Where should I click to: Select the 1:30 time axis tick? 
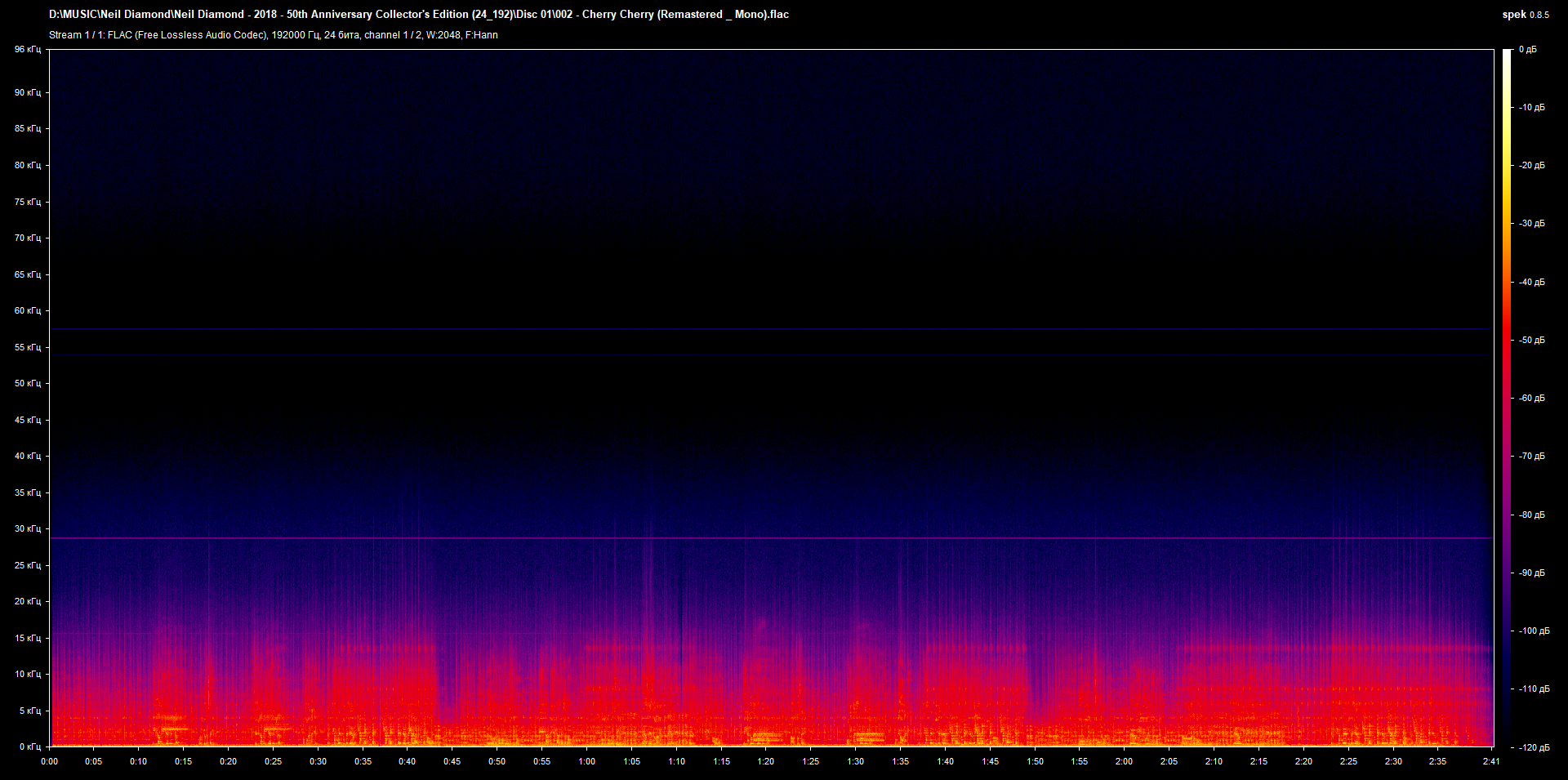(x=855, y=761)
